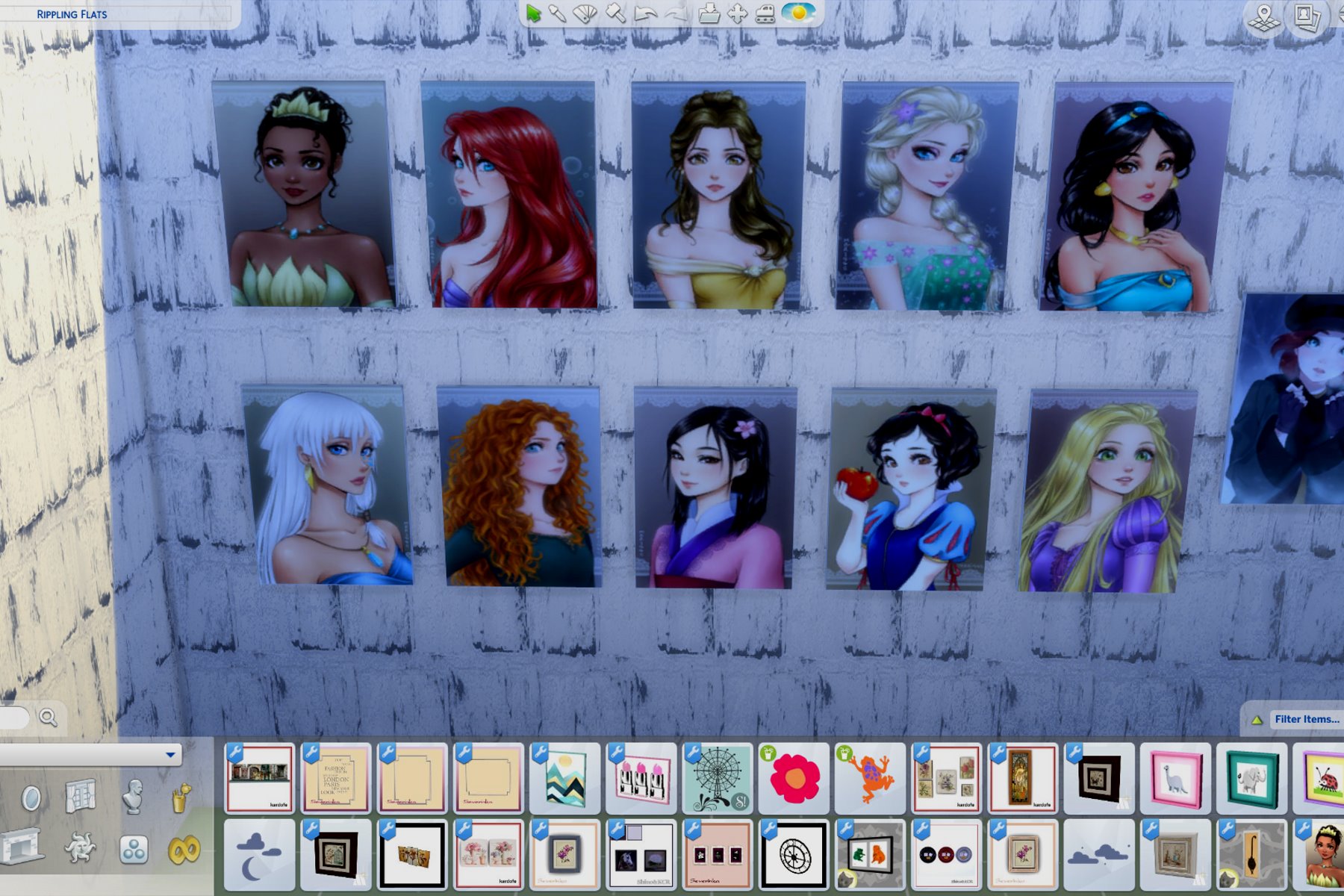Choose the pink tulips canvas thumbnail
The image size is (1344, 896).
(x=640, y=778)
